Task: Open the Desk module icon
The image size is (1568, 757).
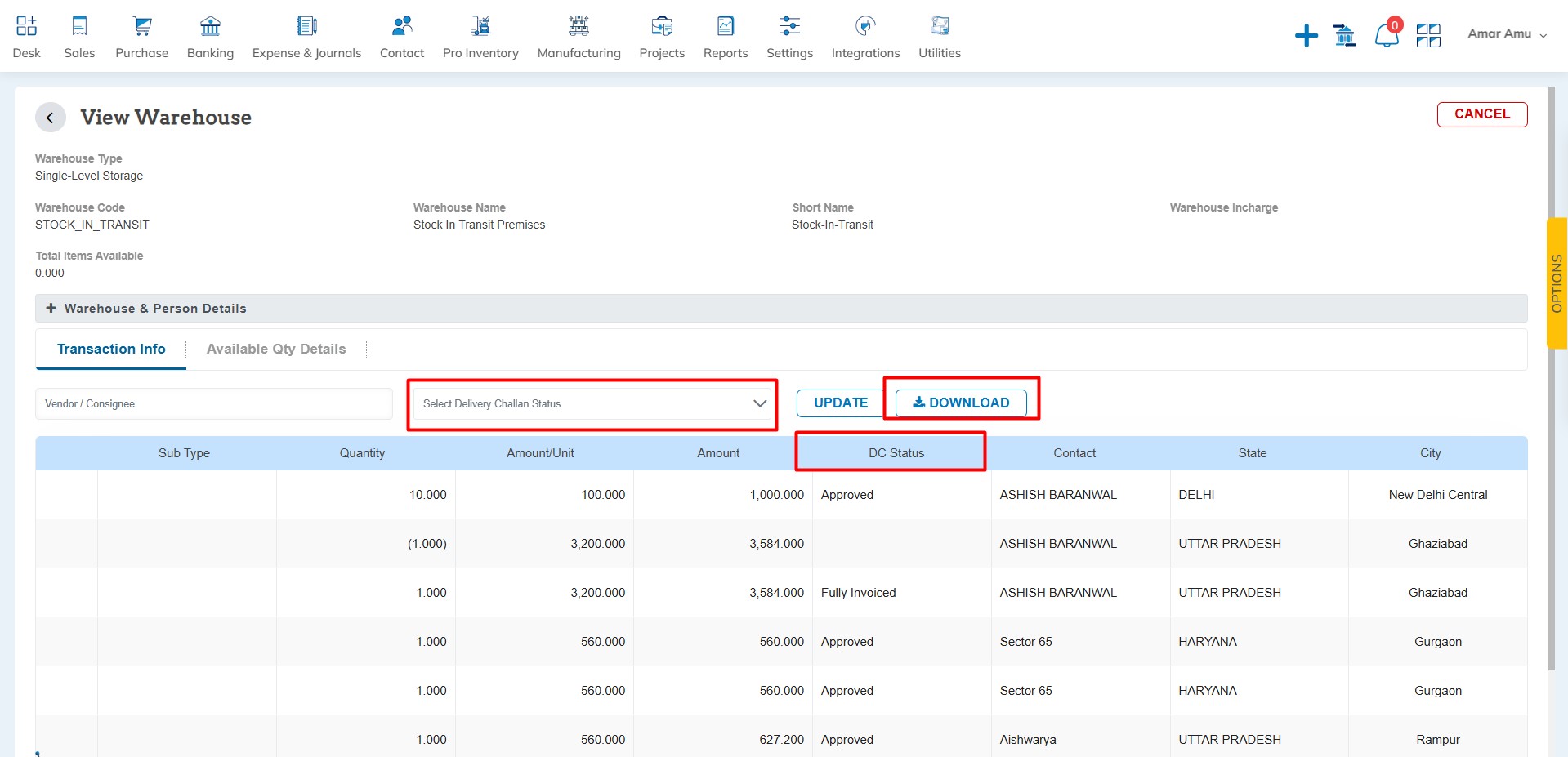Action: point(26,26)
